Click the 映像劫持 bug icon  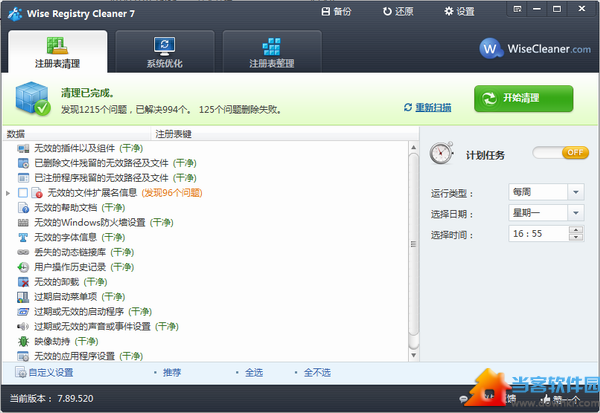pos(23,341)
